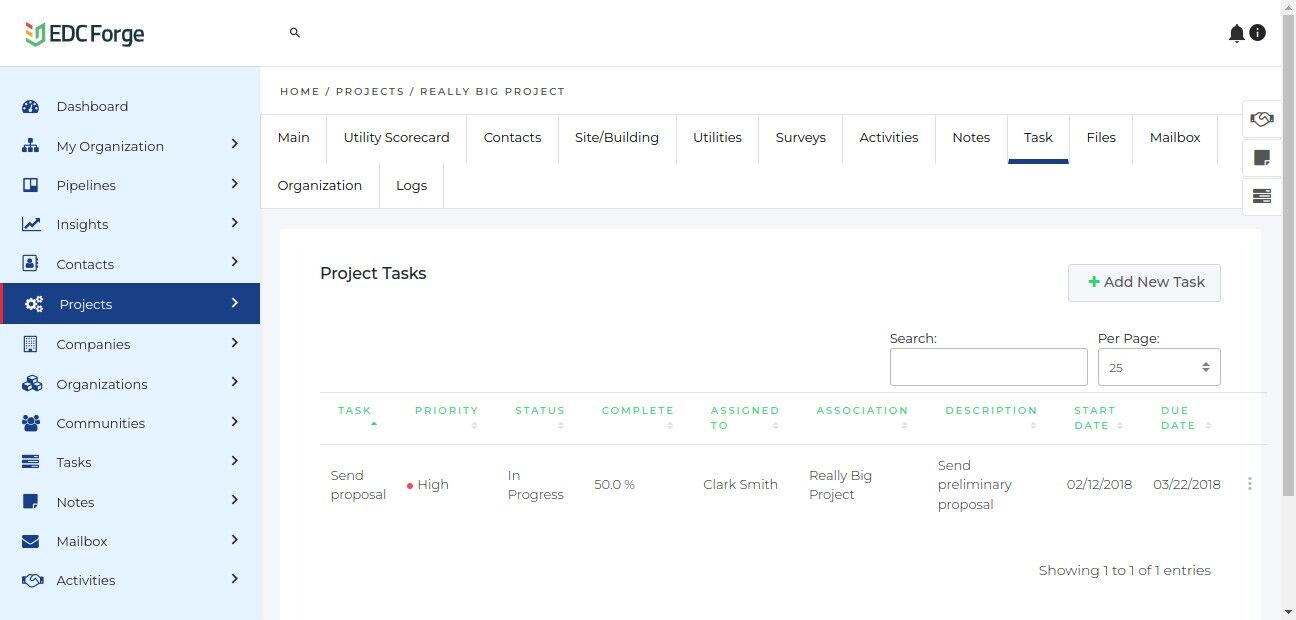Open the three-dot menu for Send proposal
Screen dimensions: 1296x620
click(x=1250, y=484)
